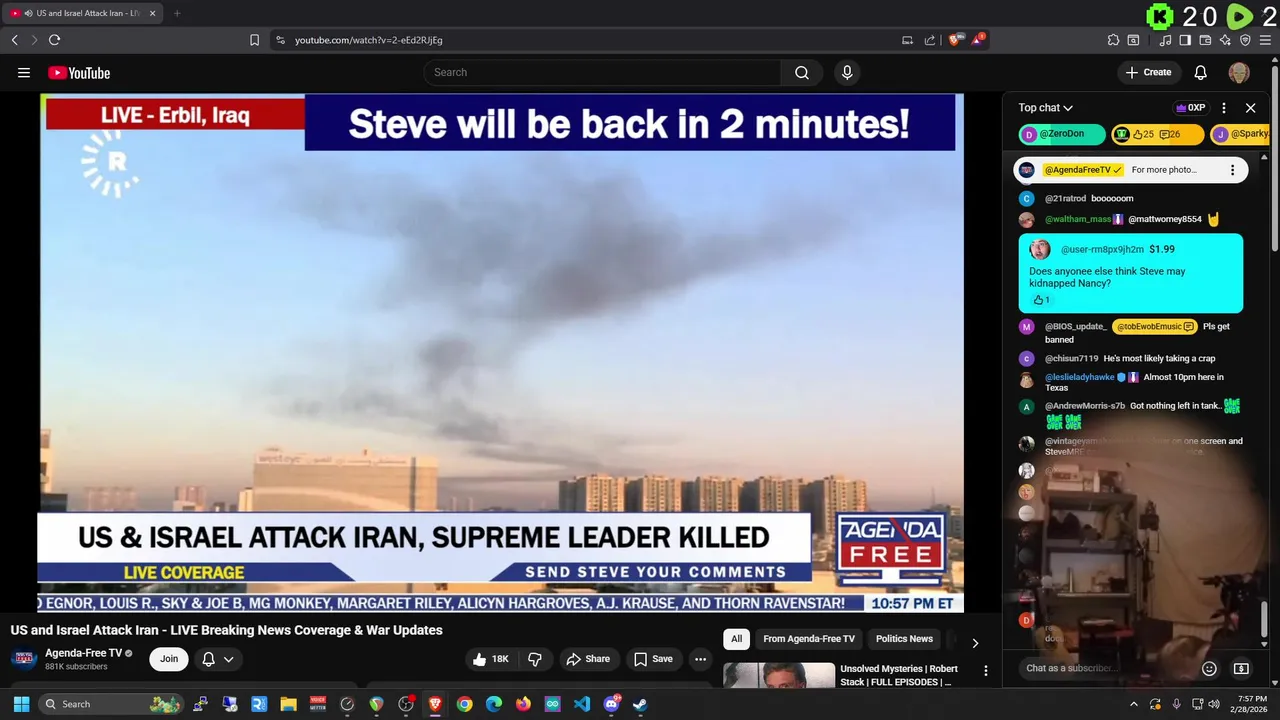
Task: Open the extensions puzzle piece icon
Action: click(1113, 40)
